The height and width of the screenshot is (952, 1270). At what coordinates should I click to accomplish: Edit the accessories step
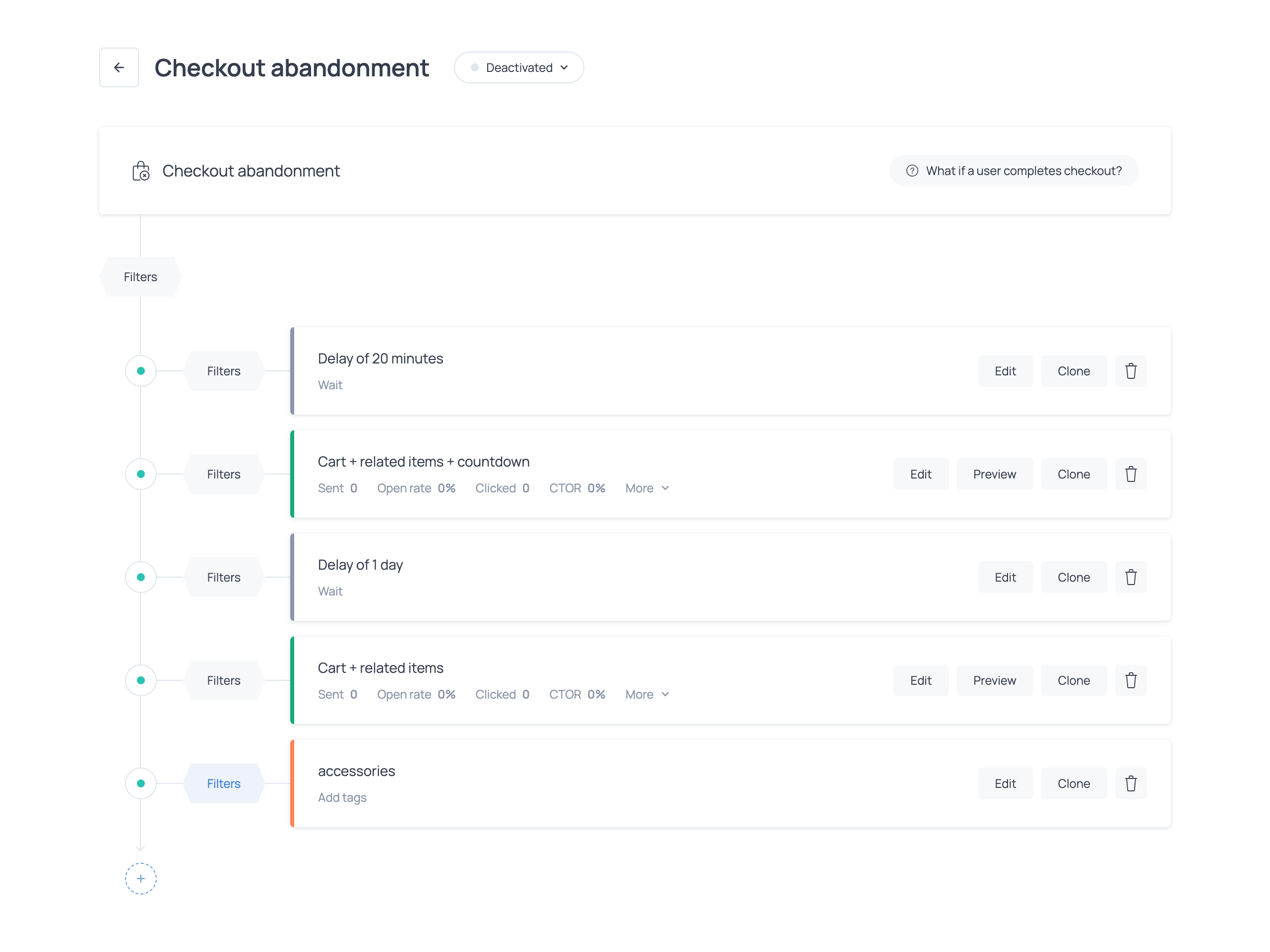pyautogui.click(x=1005, y=783)
